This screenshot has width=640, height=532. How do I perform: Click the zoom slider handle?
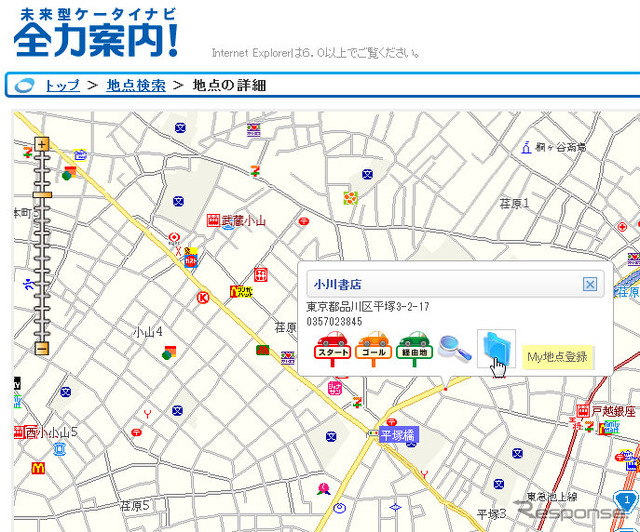42,195
